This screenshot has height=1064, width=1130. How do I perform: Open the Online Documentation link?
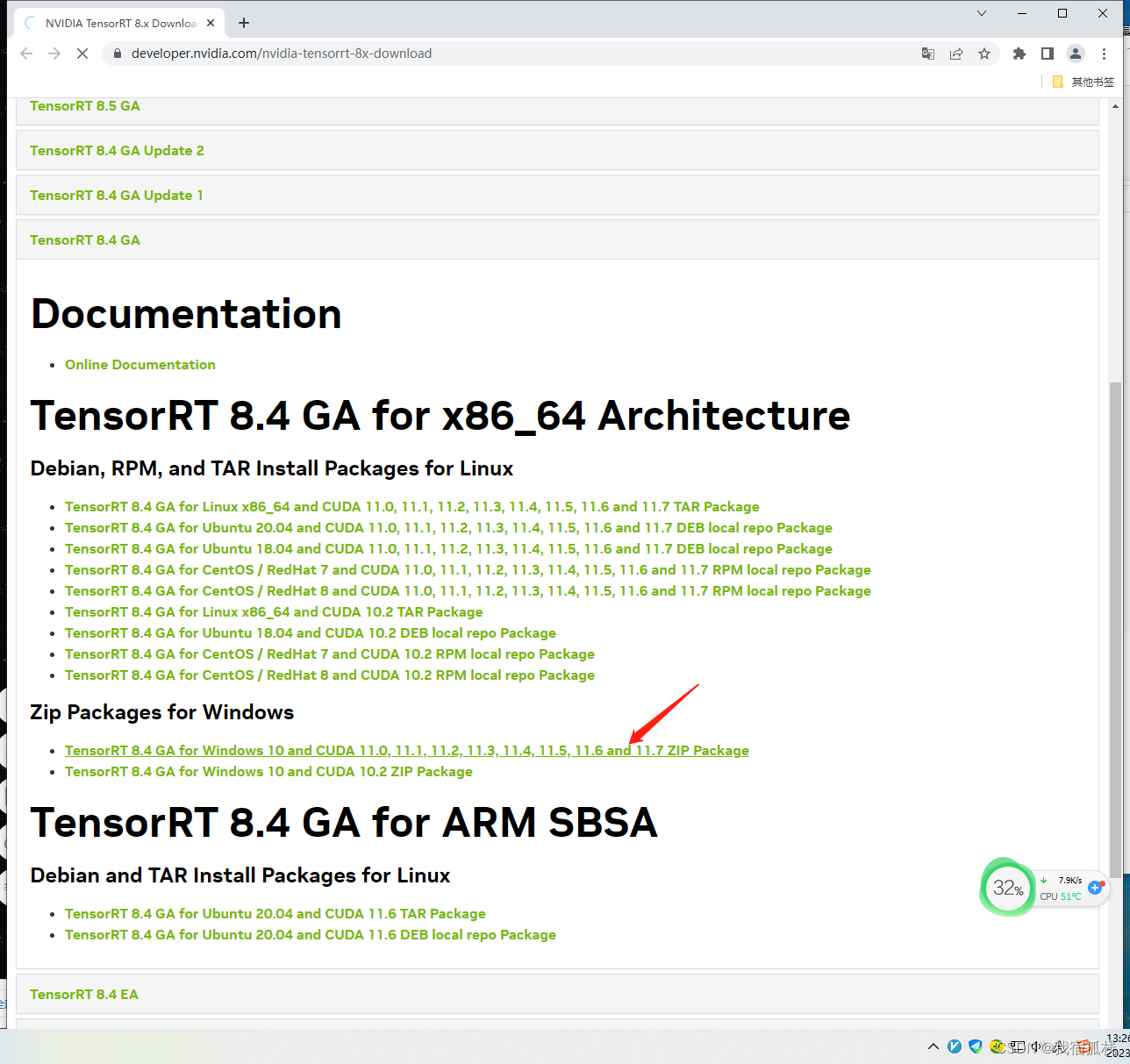[x=140, y=365]
